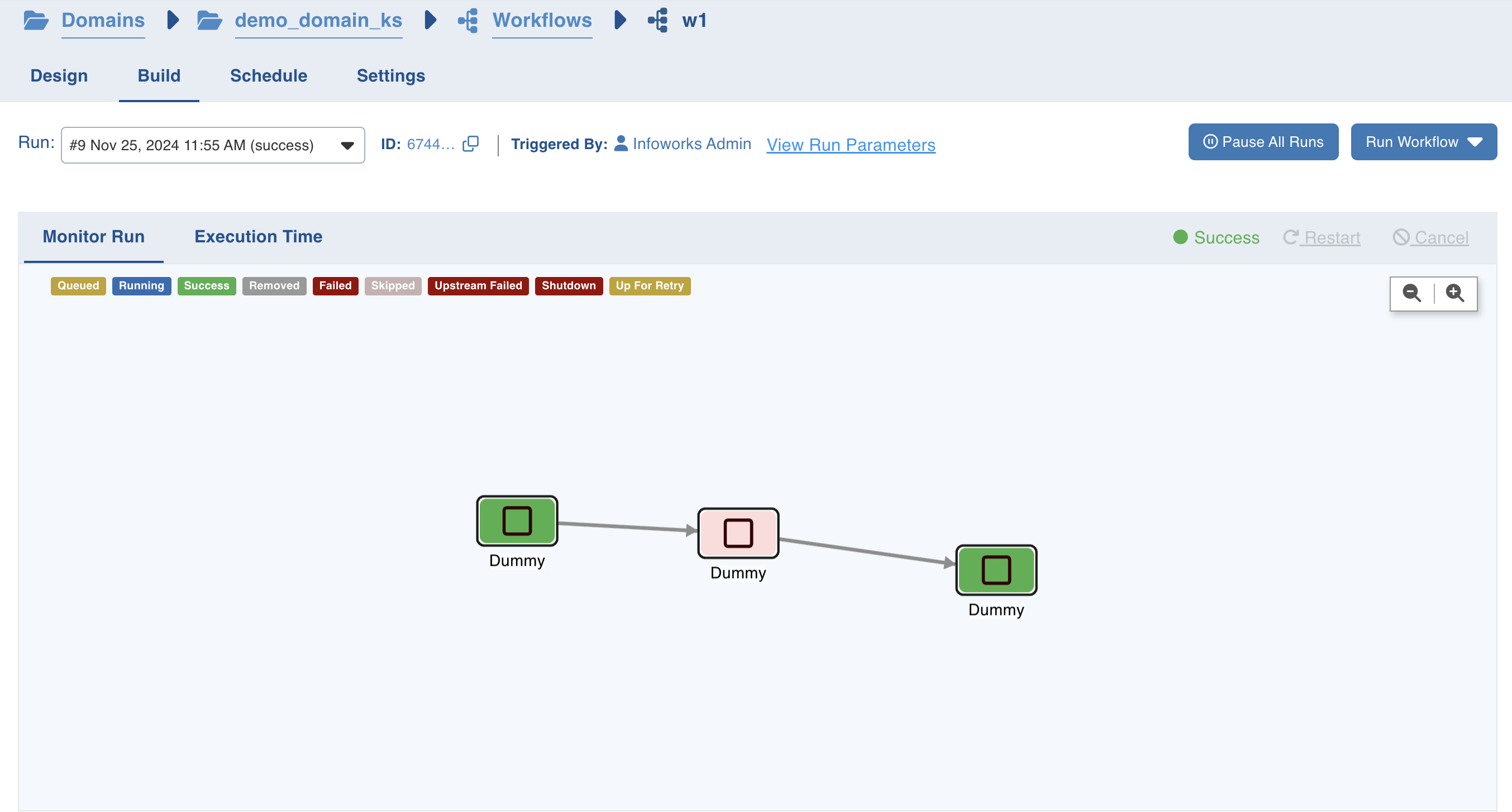This screenshot has height=812, width=1512.
Task: Click the Running legend badge
Action: 141,286
